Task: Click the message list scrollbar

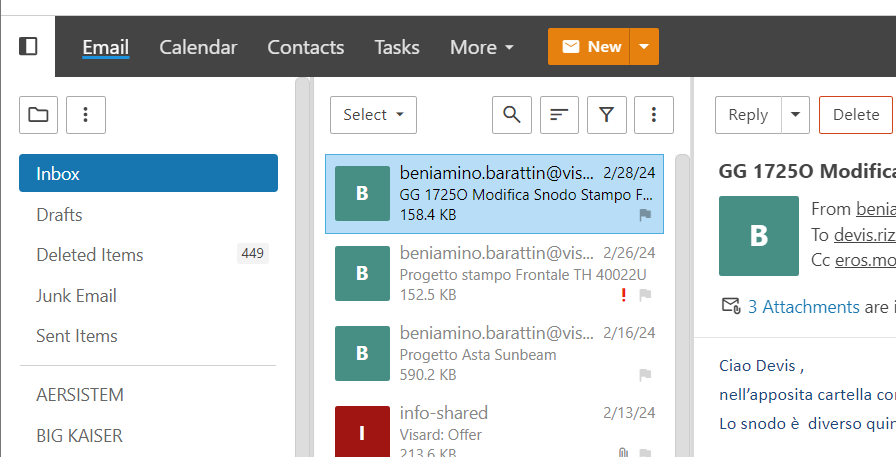Action: pos(683,300)
